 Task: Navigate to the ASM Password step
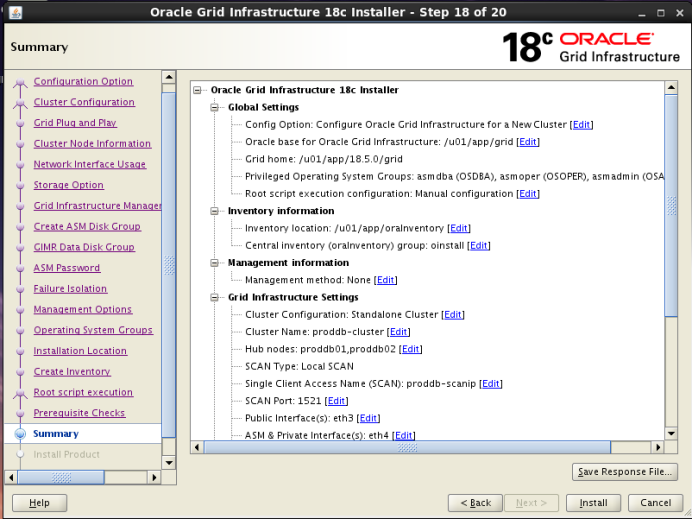click(66, 268)
